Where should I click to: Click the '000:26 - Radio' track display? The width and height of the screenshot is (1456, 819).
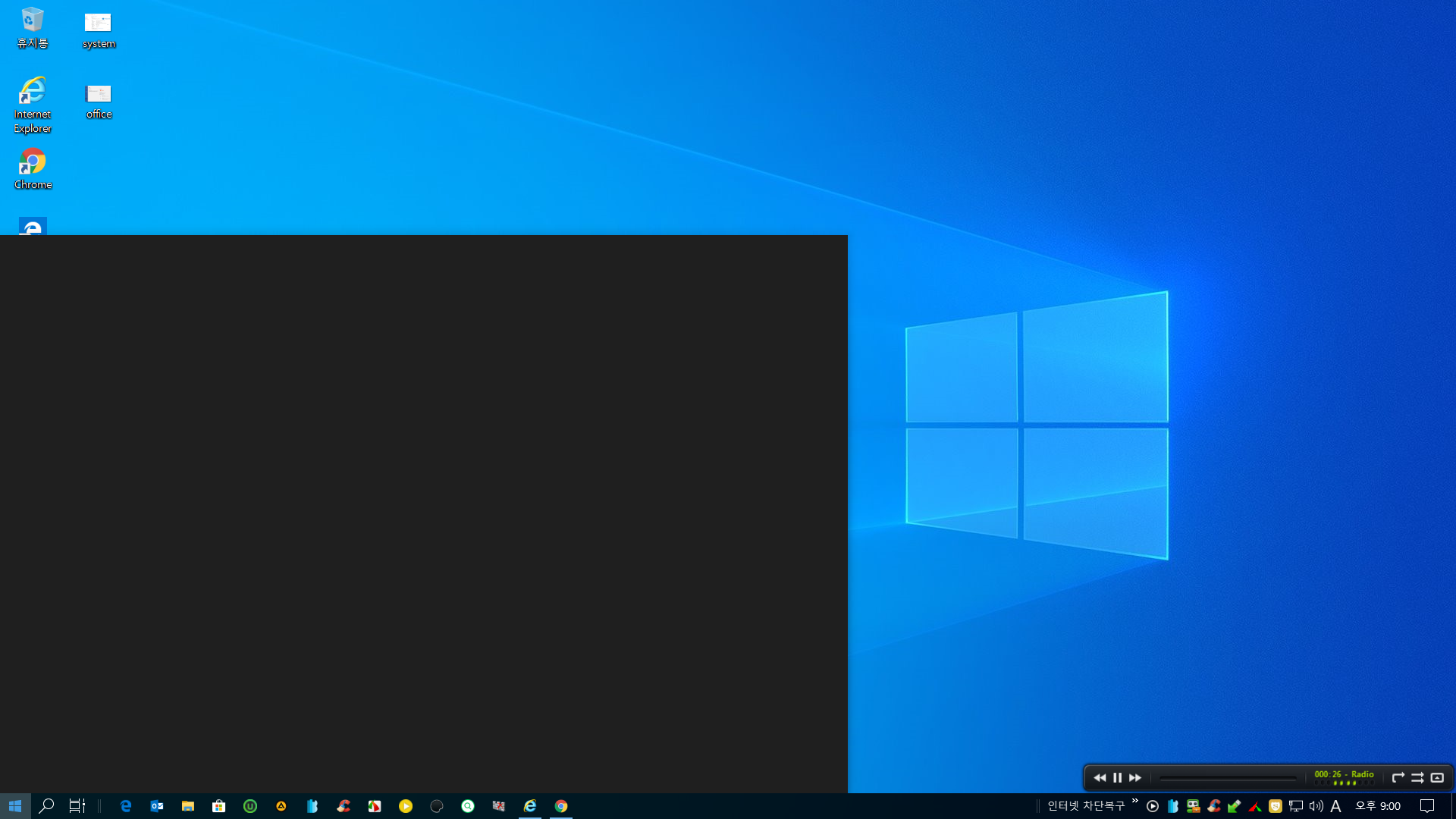[x=1344, y=775]
